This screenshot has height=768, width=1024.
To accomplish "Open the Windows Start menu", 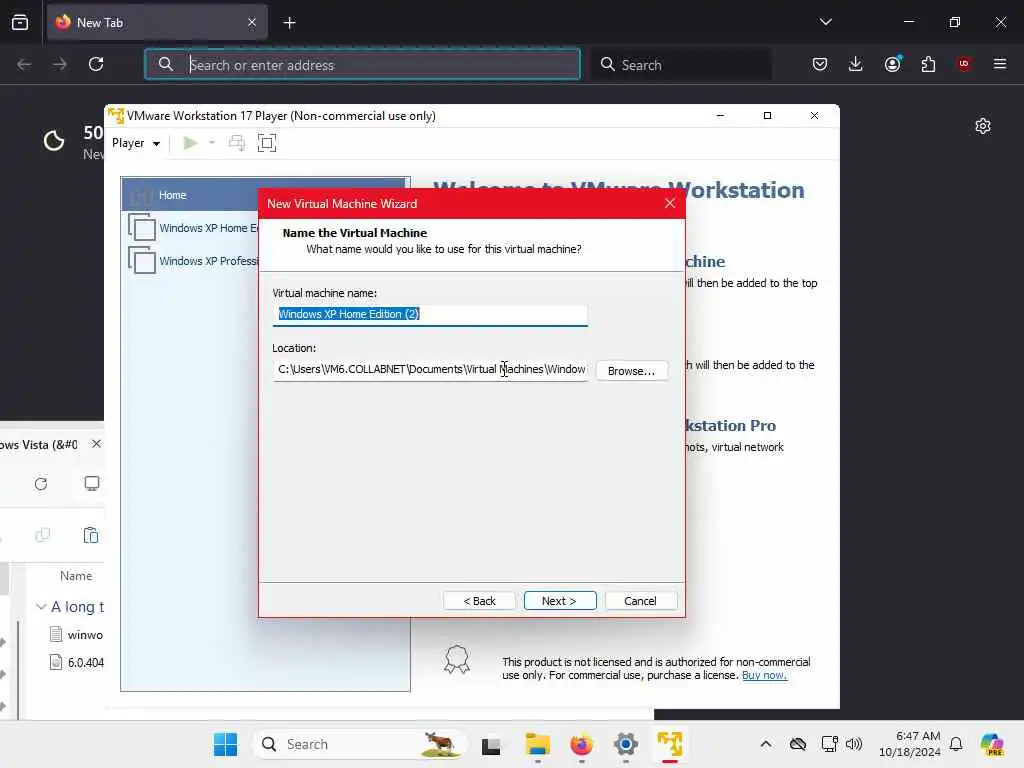I will coord(225,744).
